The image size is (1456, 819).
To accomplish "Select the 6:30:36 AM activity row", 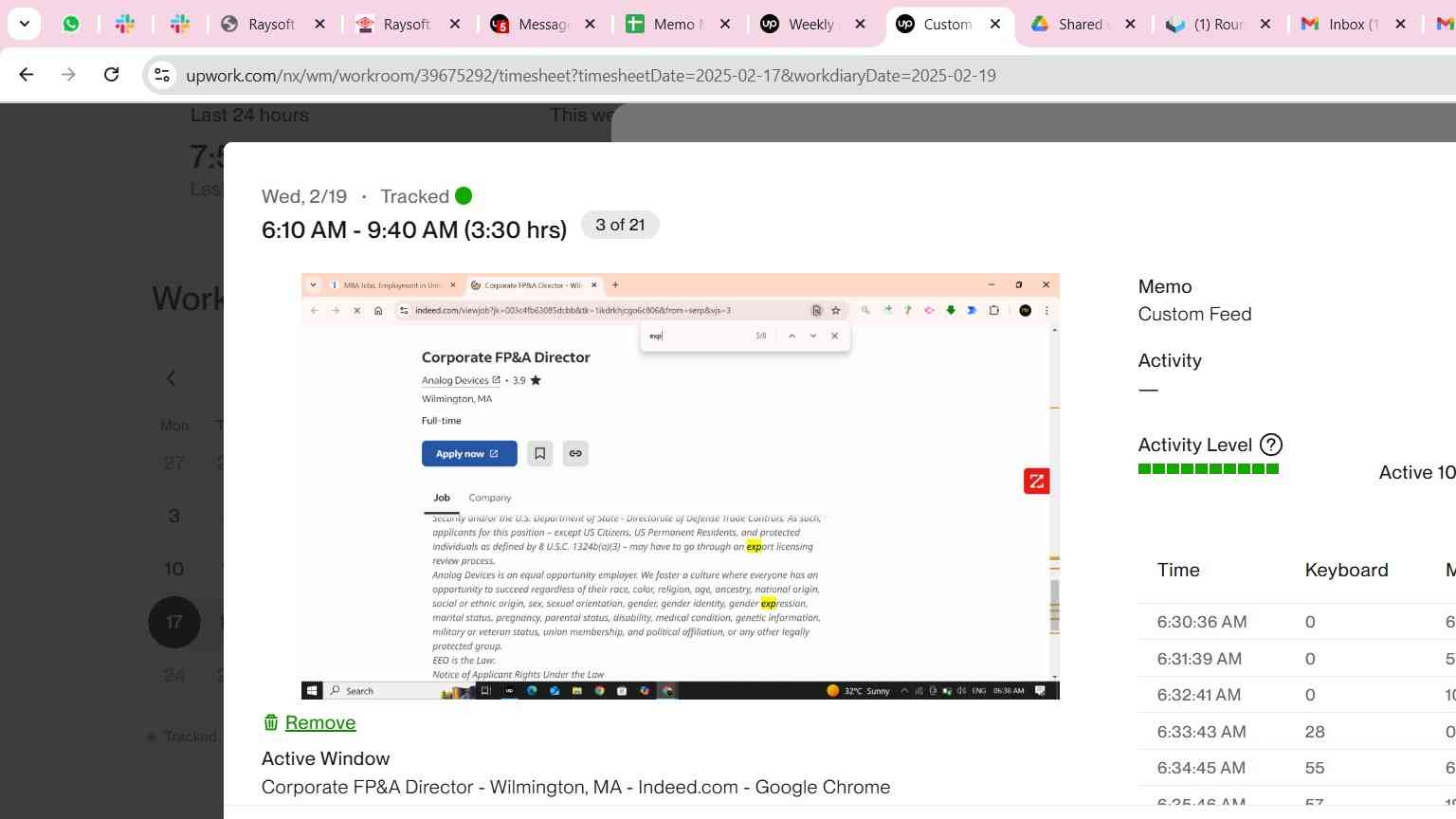I will click(x=1297, y=622).
